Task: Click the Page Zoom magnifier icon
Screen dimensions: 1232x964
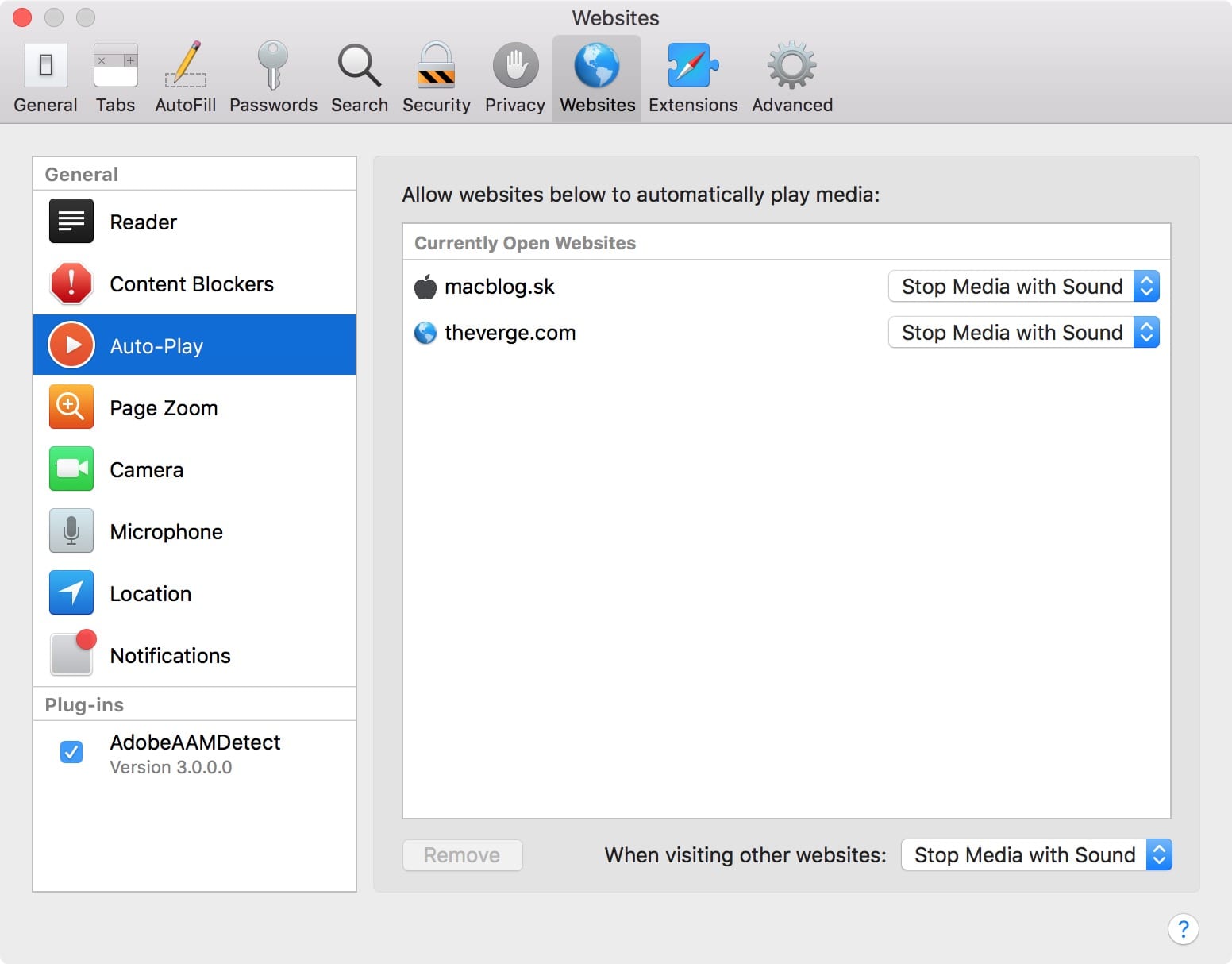Action: point(71,407)
